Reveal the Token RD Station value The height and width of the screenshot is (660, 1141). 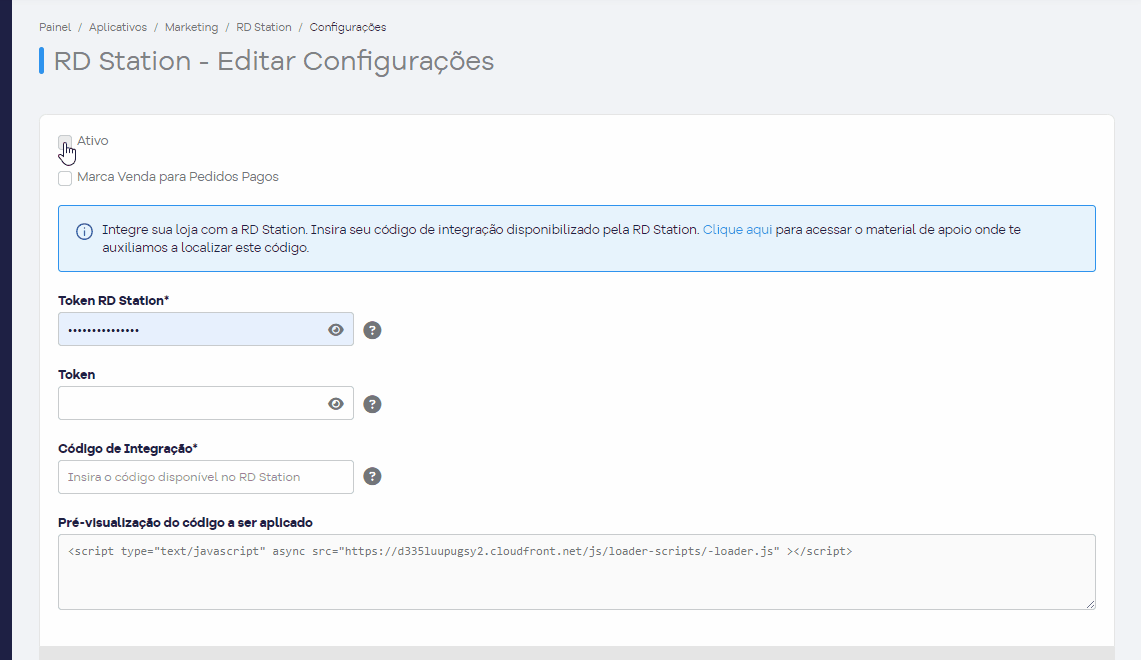point(335,330)
